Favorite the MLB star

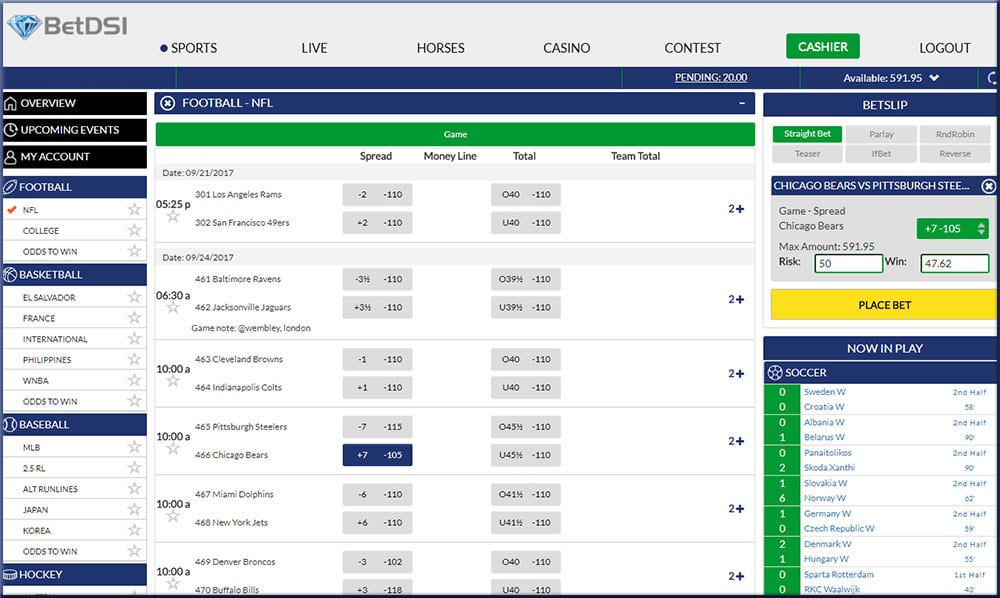click(134, 447)
